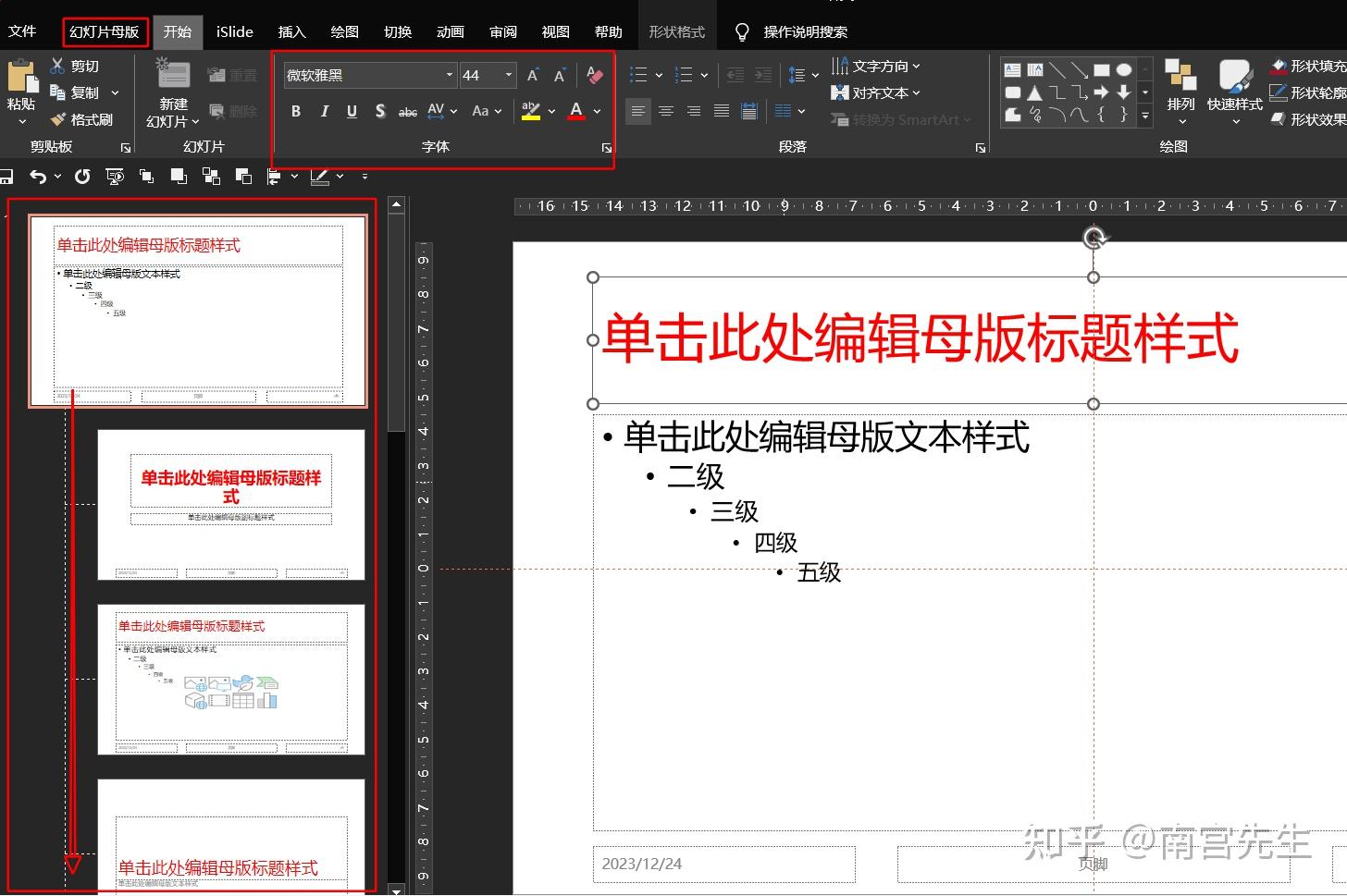
Task: Click the 操作说明搜索 search box
Action: (x=806, y=31)
